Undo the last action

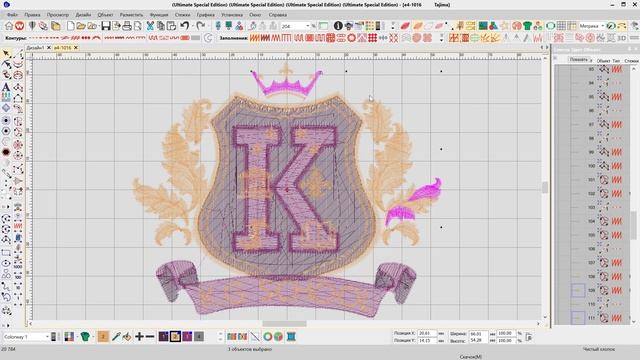tap(185, 26)
